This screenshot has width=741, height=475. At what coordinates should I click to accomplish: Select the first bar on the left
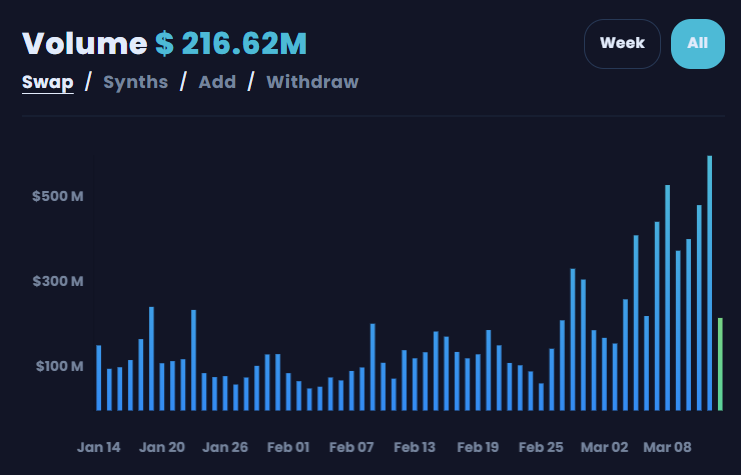[99, 377]
